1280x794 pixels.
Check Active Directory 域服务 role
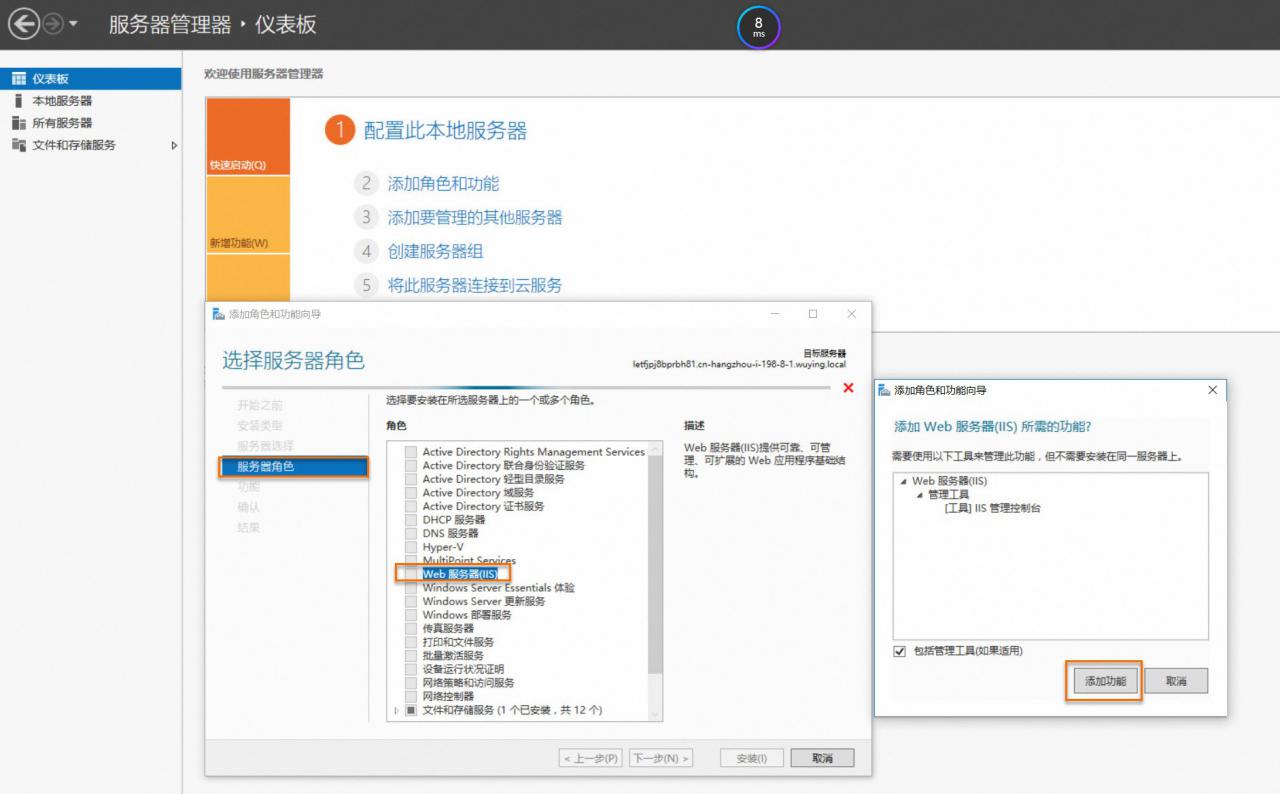tap(411, 493)
